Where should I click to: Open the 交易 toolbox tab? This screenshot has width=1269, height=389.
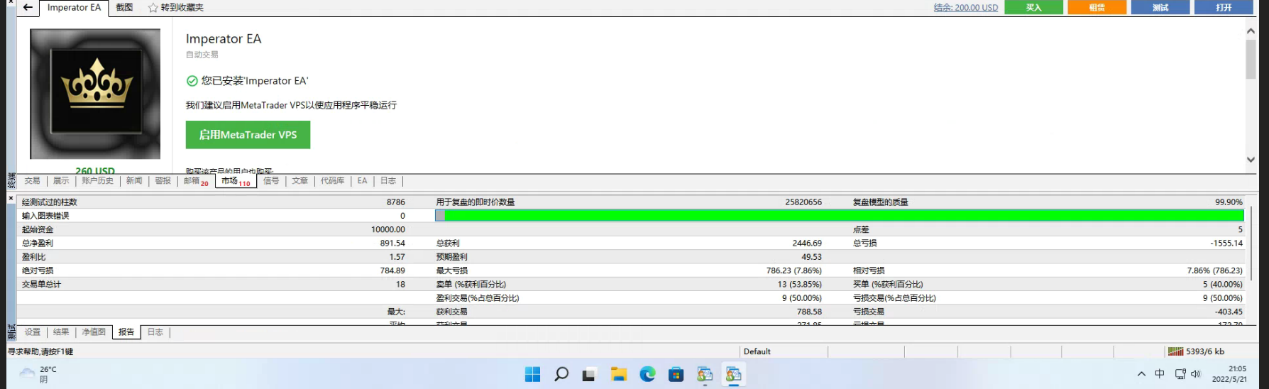[32, 181]
